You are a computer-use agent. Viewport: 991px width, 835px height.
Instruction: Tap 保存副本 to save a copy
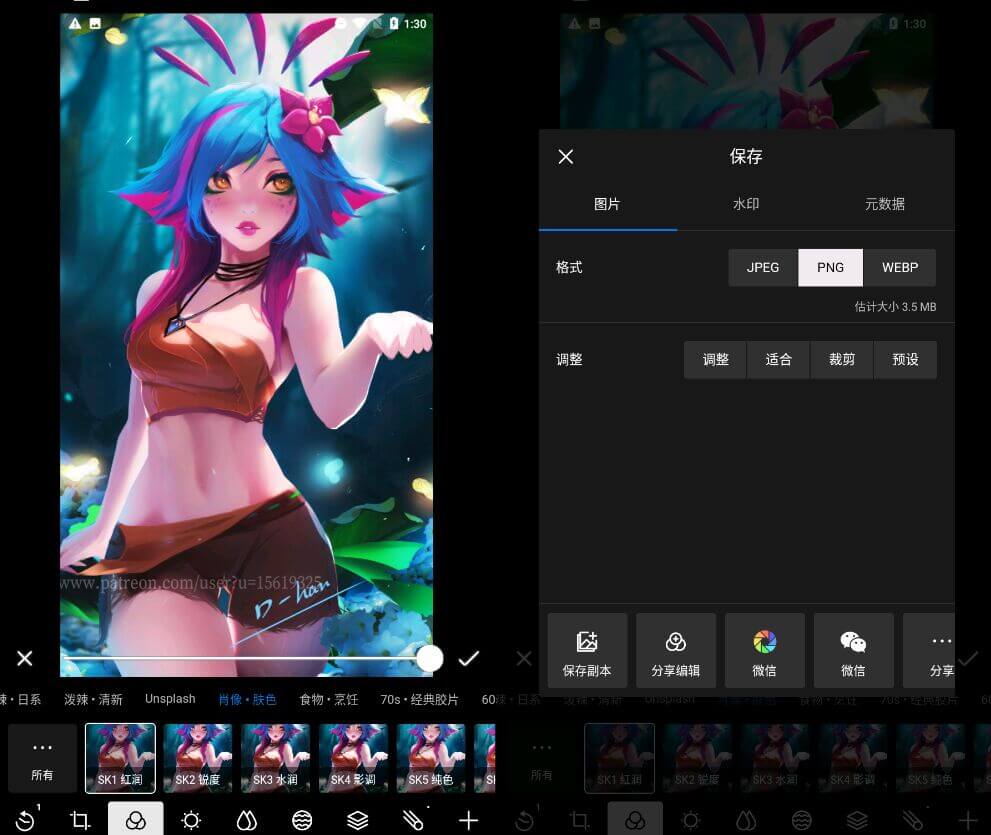click(x=587, y=650)
